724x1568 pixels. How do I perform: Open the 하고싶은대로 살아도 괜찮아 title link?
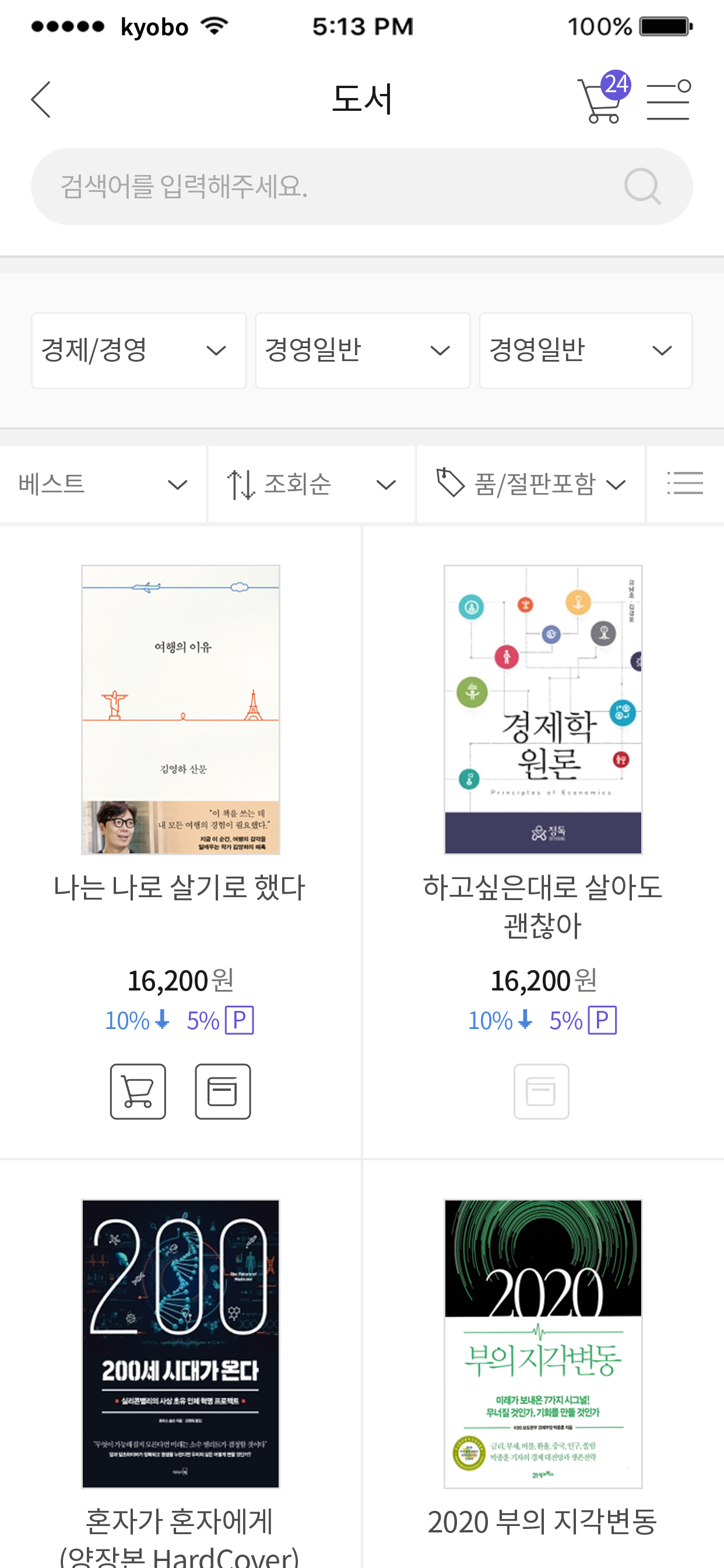543,906
